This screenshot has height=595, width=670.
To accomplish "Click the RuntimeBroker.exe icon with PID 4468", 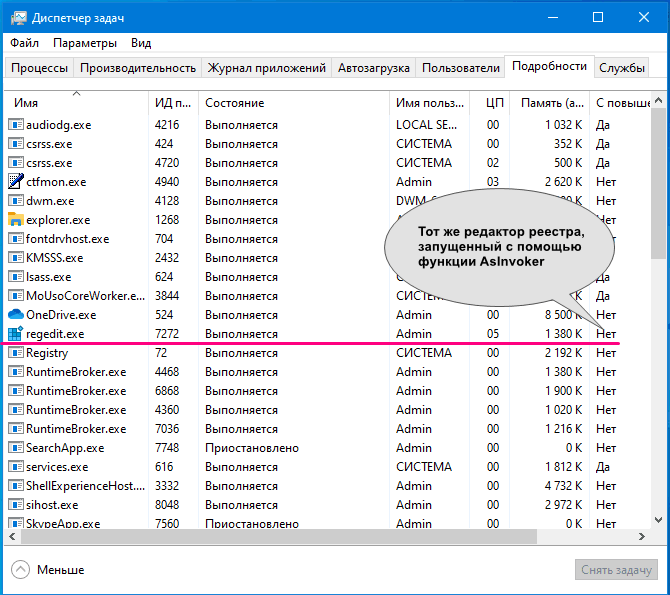I will coord(16,372).
